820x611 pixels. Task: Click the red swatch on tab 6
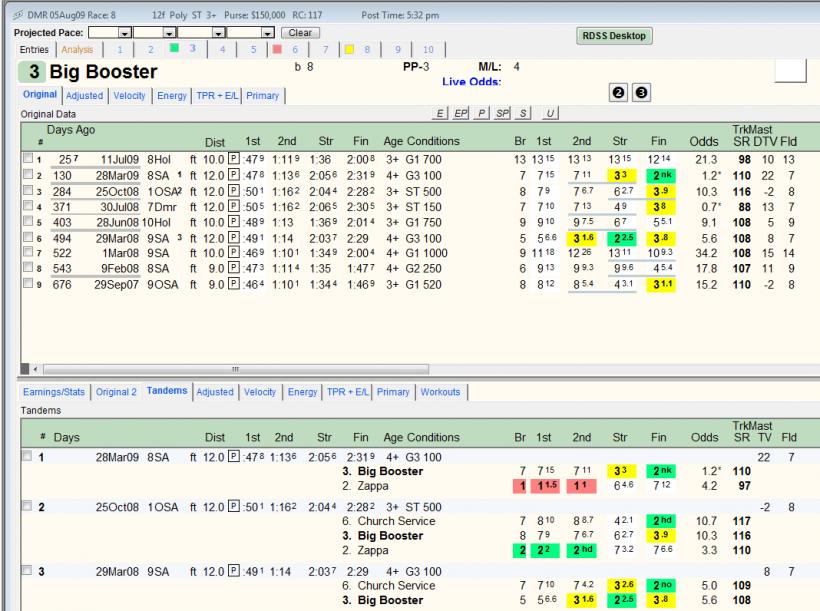pos(278,50)
